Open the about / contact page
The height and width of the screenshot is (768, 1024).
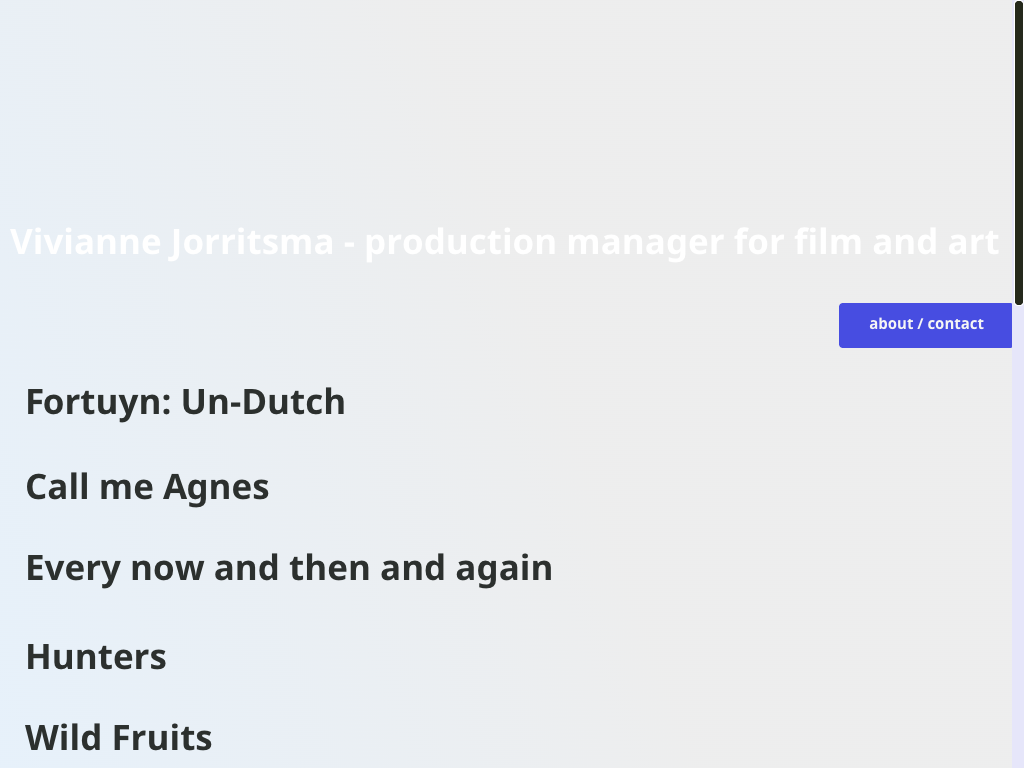pos(925,325)
